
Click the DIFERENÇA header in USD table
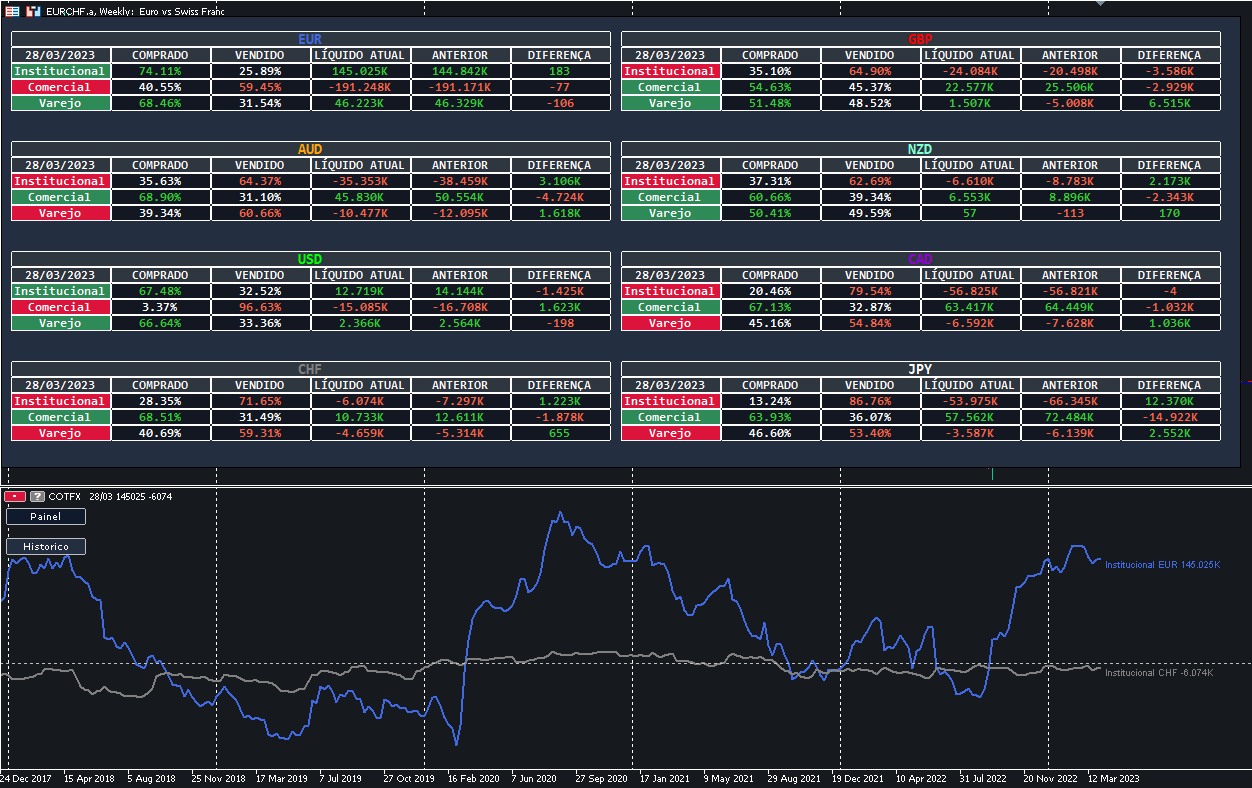pyautogui.click(x=559, y=275)
